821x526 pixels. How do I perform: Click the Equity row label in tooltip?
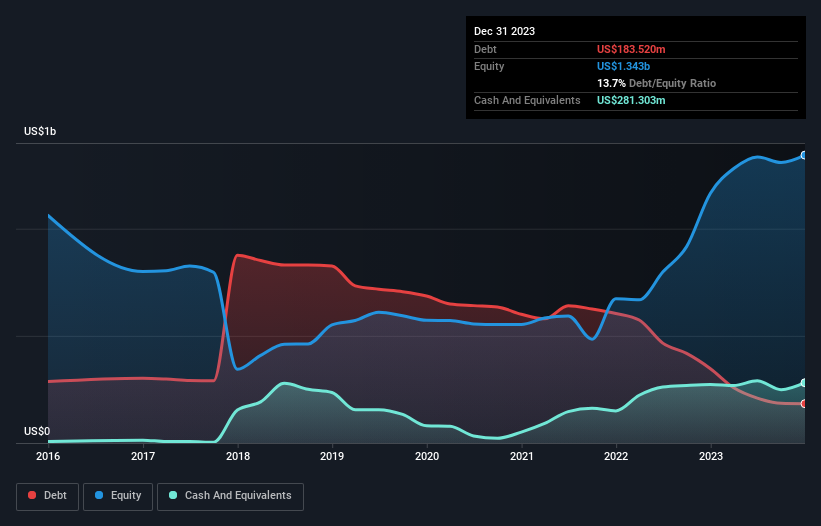pos(489,66)
